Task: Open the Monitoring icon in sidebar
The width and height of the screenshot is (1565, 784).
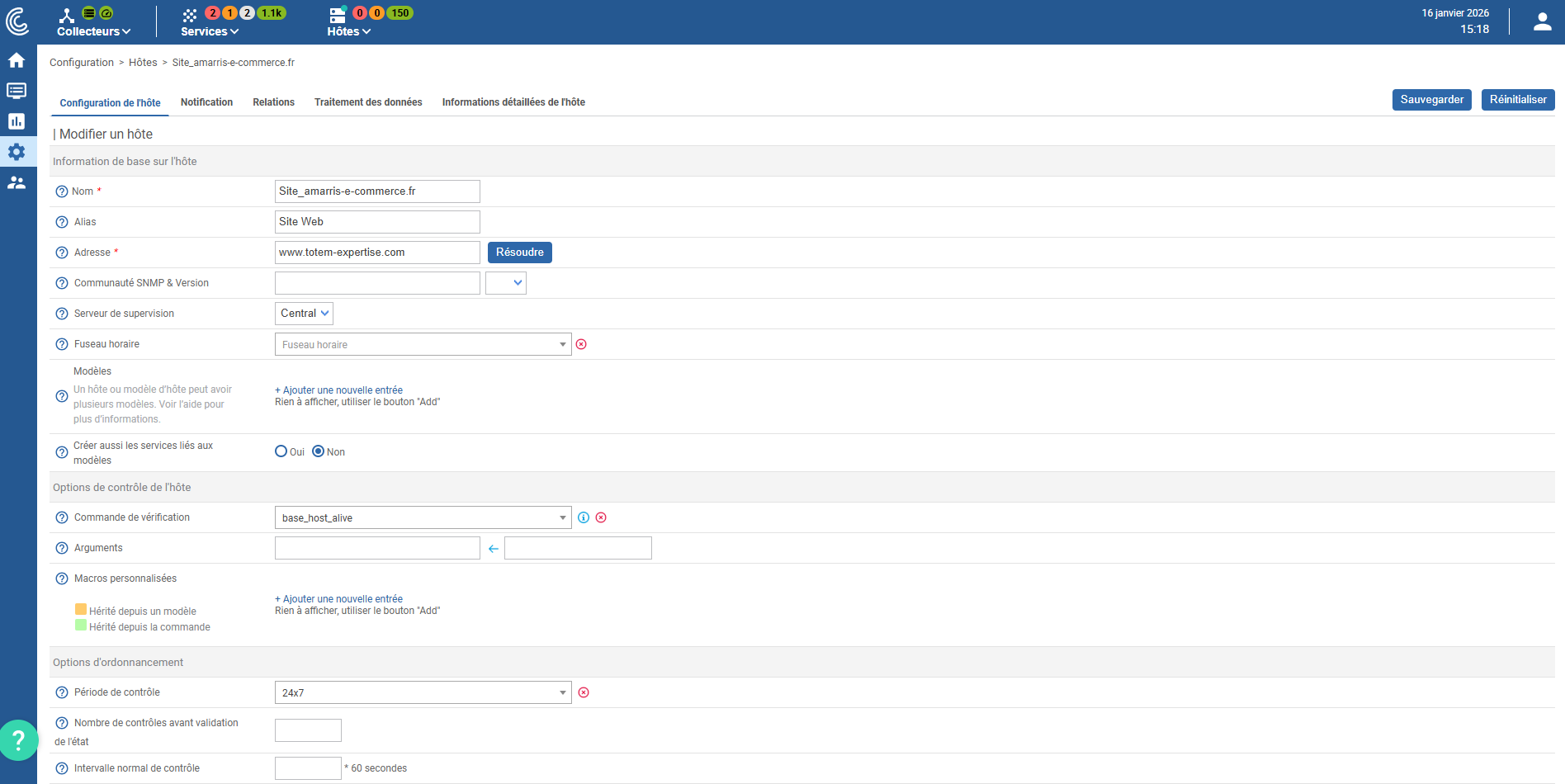Action: (x=17, y=91)
